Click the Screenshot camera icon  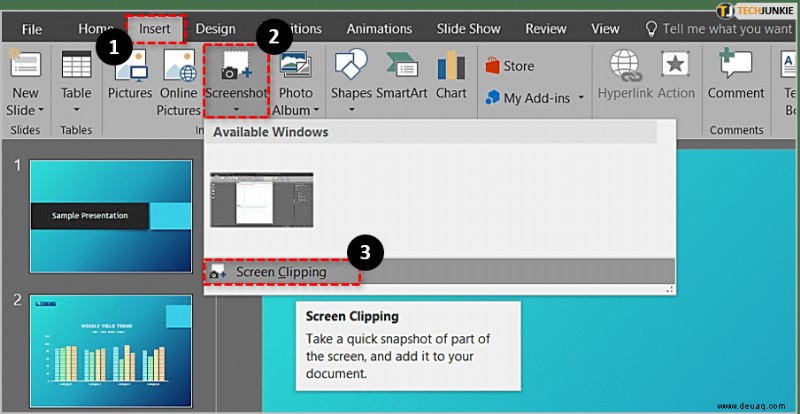(x=236, y=65)
